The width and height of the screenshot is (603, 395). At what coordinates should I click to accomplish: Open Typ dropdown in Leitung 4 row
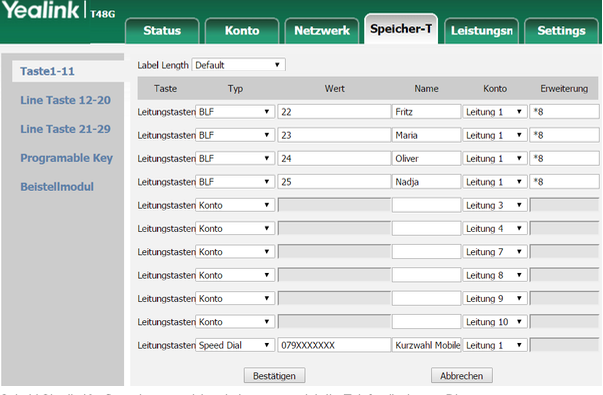(235, 228)
